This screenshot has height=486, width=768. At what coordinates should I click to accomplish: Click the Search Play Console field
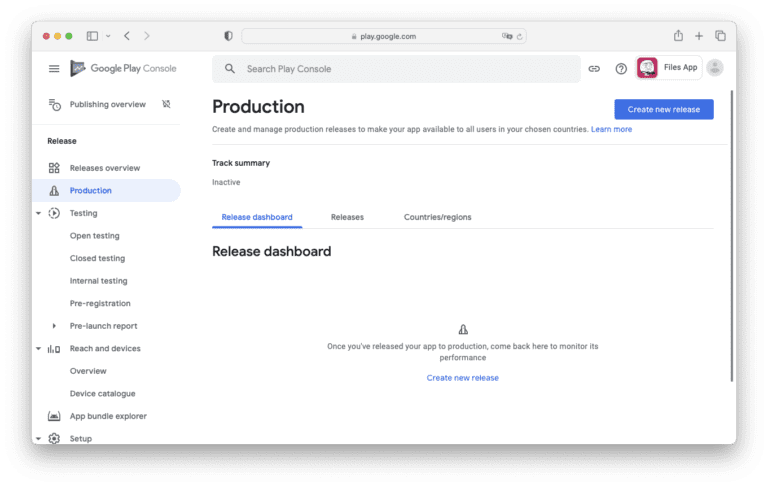(396, 69)
